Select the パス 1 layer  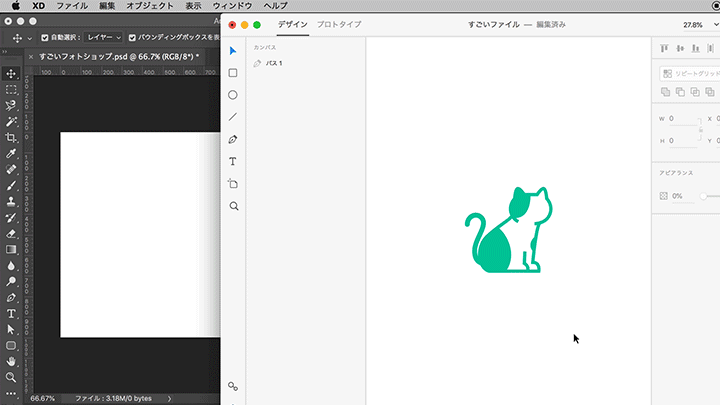(274, 63)
